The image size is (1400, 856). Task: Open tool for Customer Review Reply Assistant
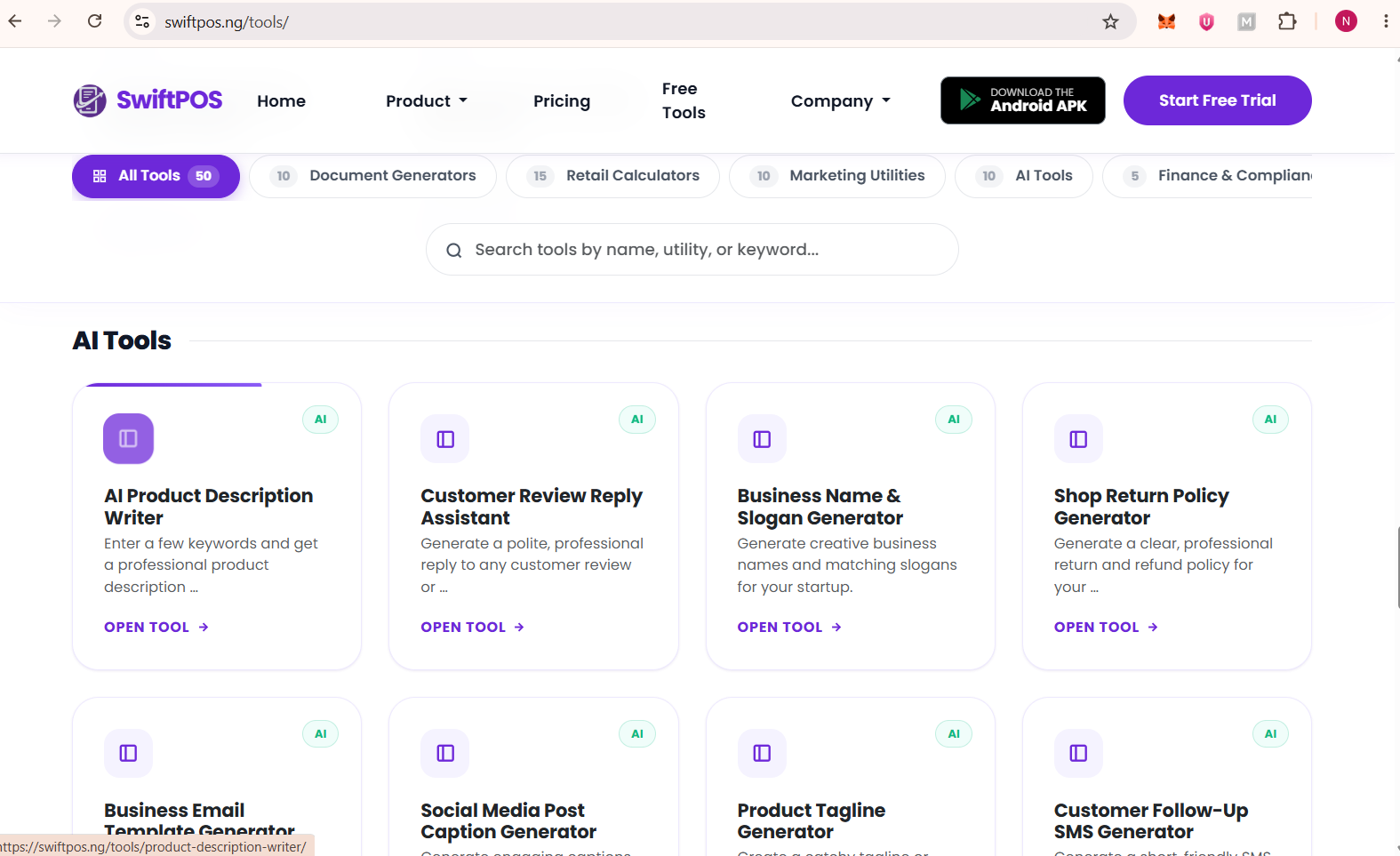click(x=473, y=628)
